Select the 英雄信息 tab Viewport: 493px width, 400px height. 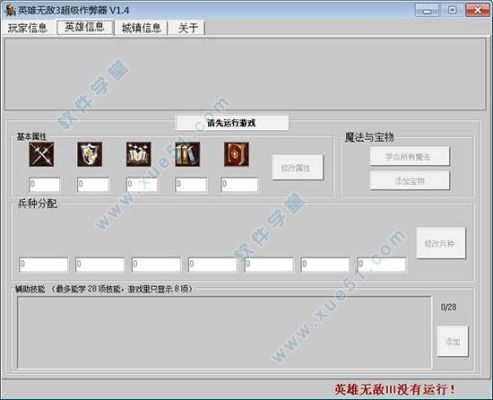tap(85, 27)
